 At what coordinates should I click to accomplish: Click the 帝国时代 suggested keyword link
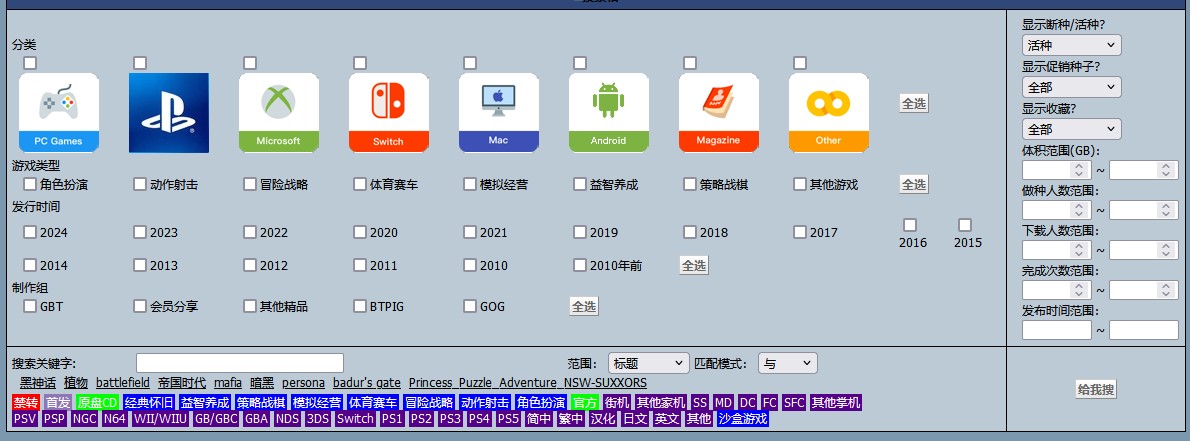coord(182,383)
